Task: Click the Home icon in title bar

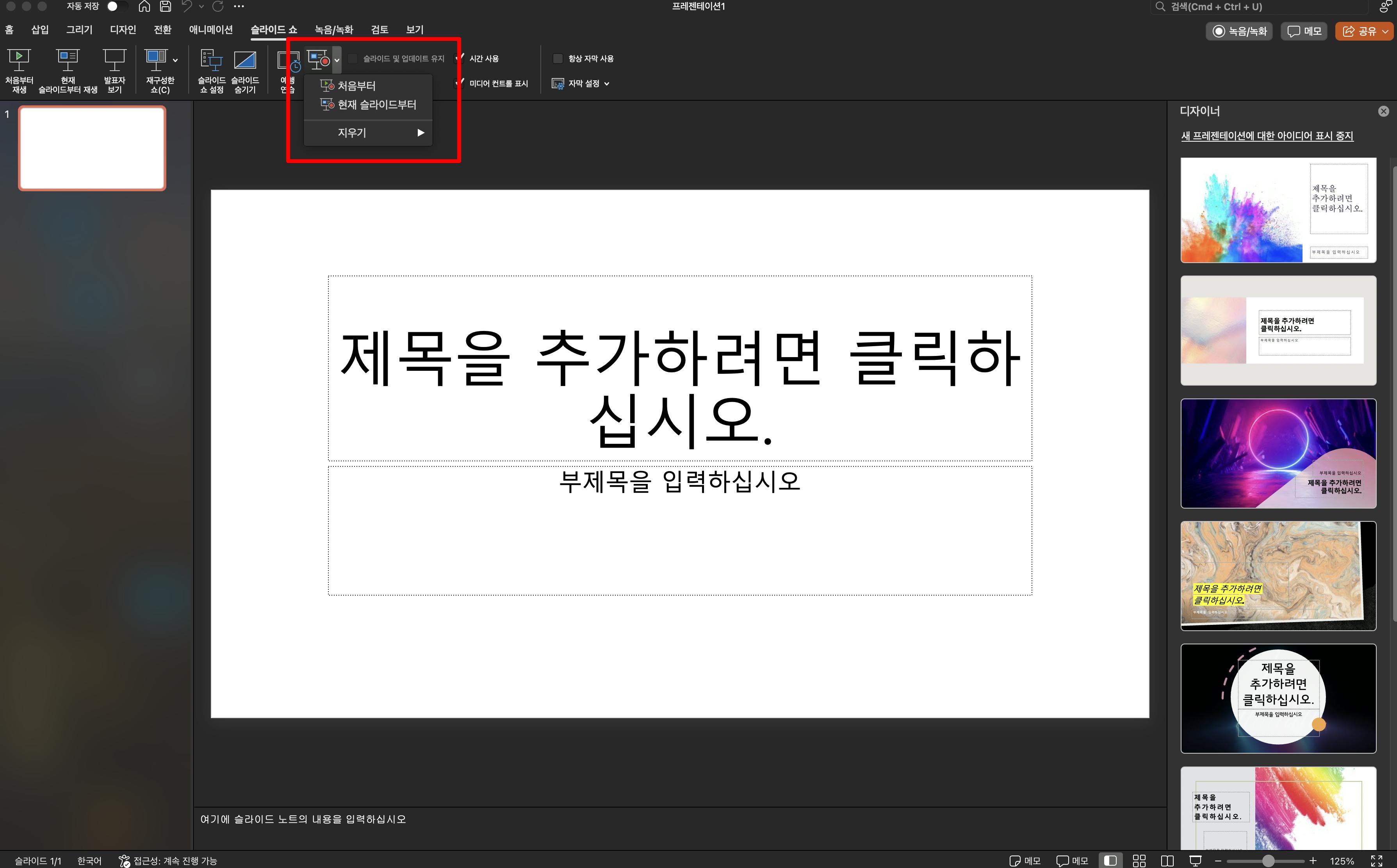Action: (144, 7)
